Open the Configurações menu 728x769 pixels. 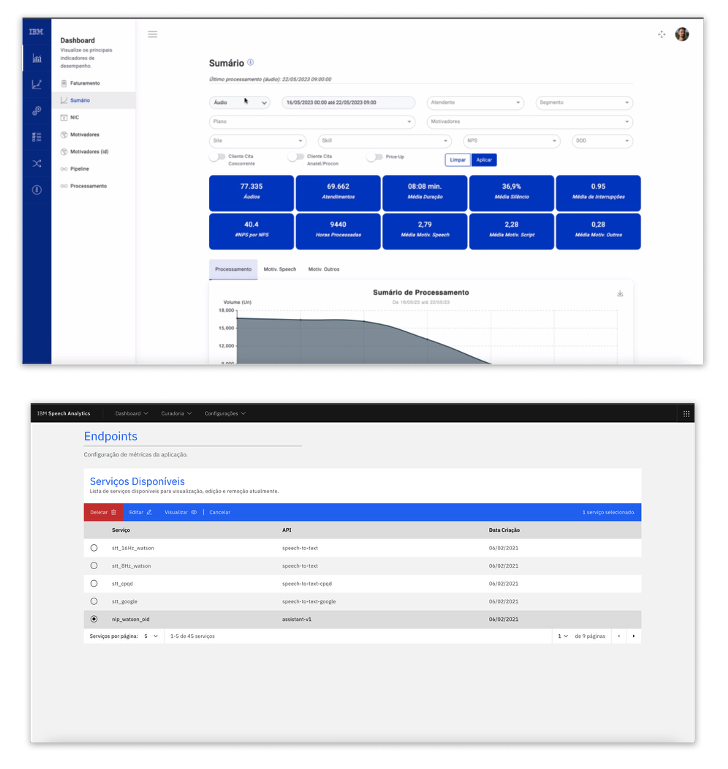225,413
